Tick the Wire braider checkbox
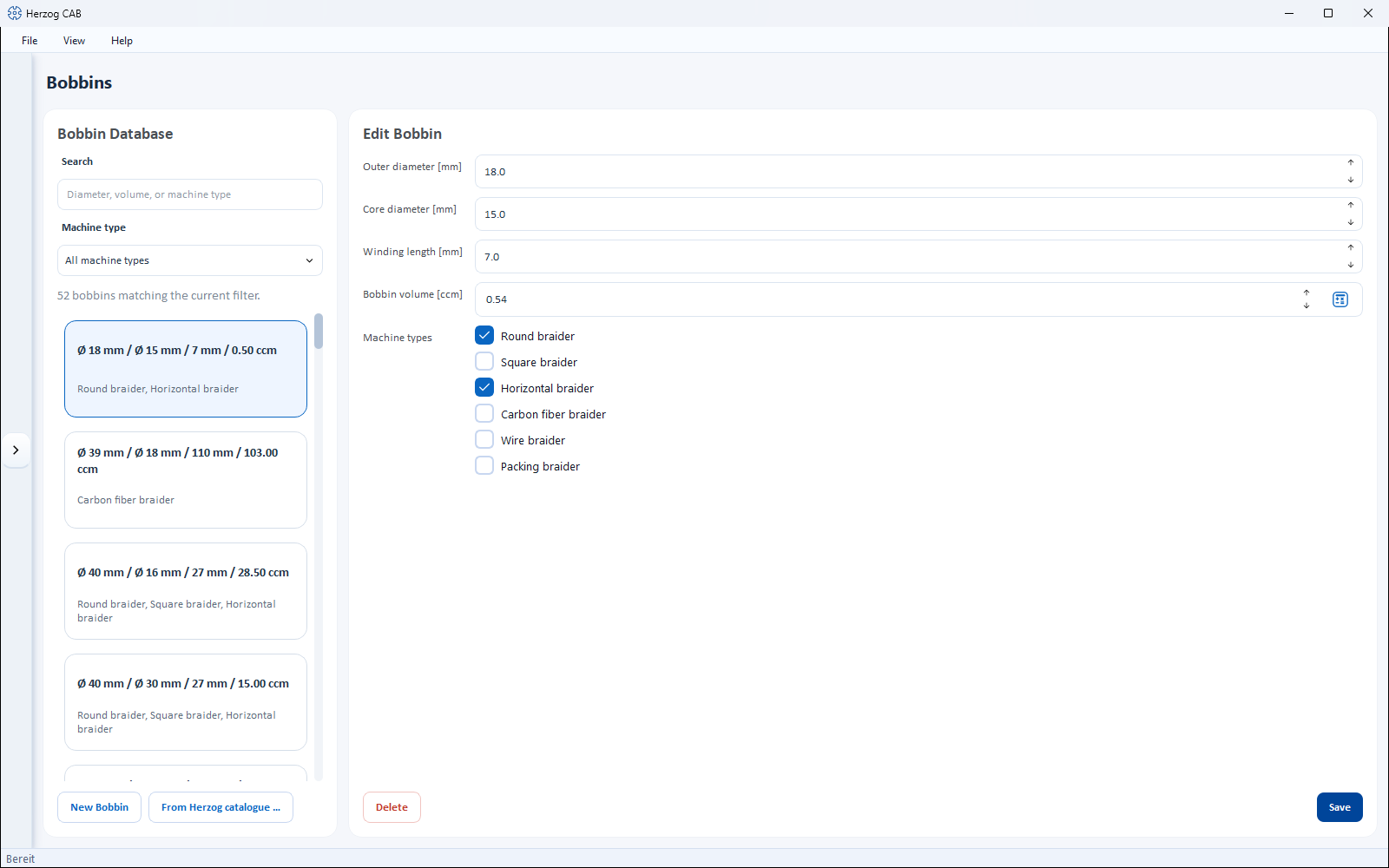 click(484, 439)
